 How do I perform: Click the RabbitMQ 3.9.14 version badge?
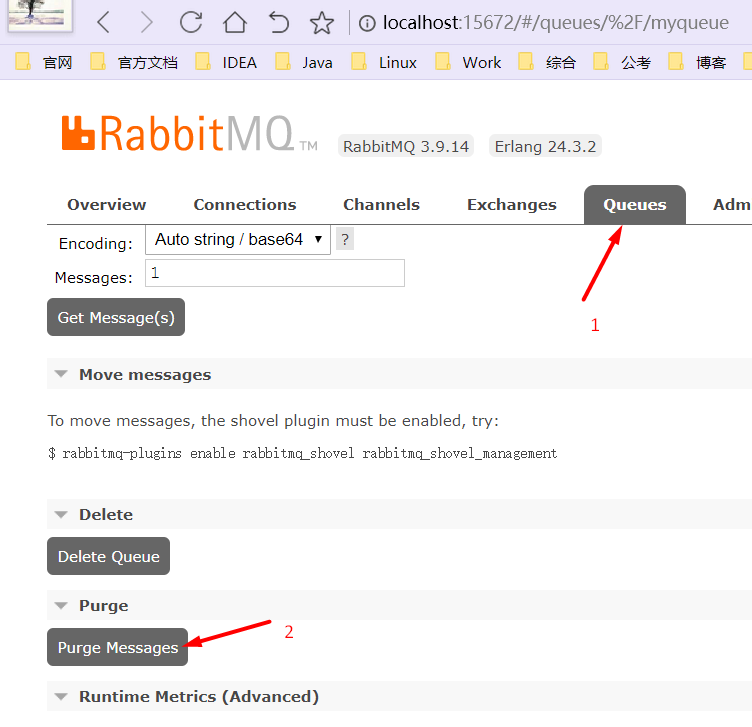(x=406, y=146)
